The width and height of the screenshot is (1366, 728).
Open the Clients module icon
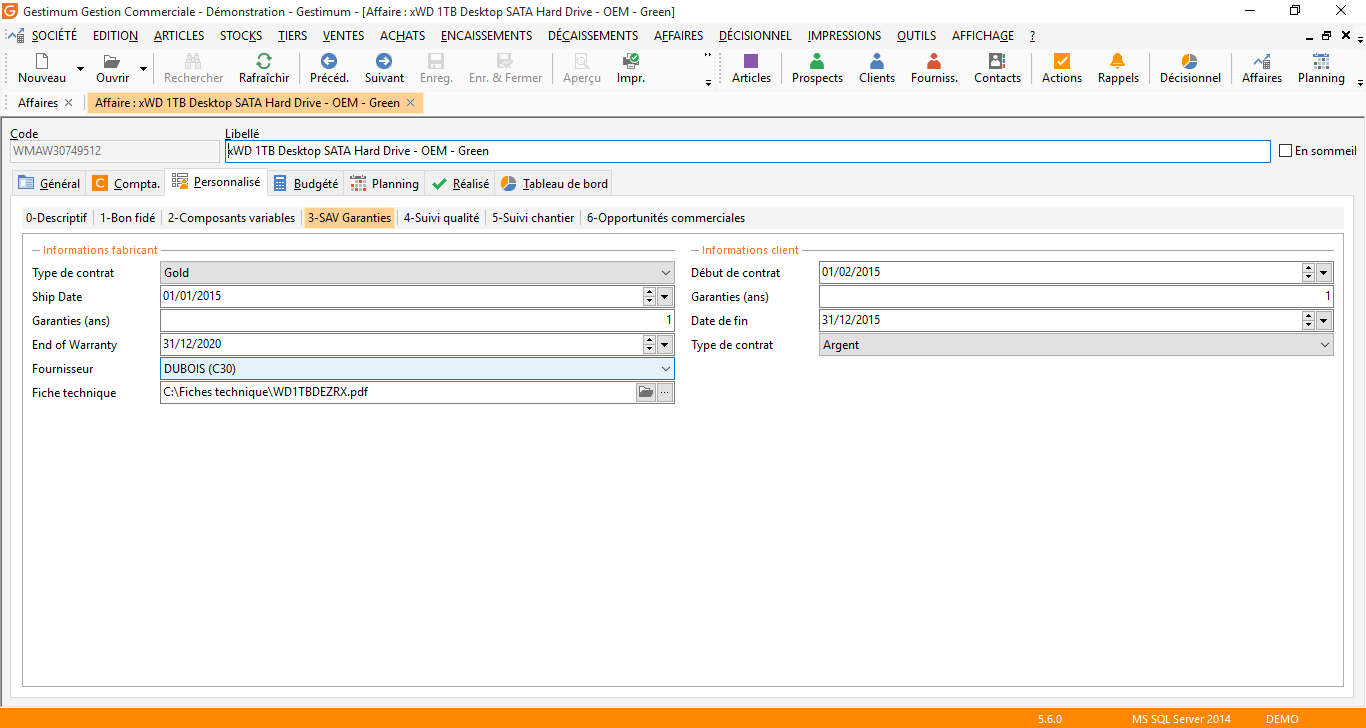877,61
